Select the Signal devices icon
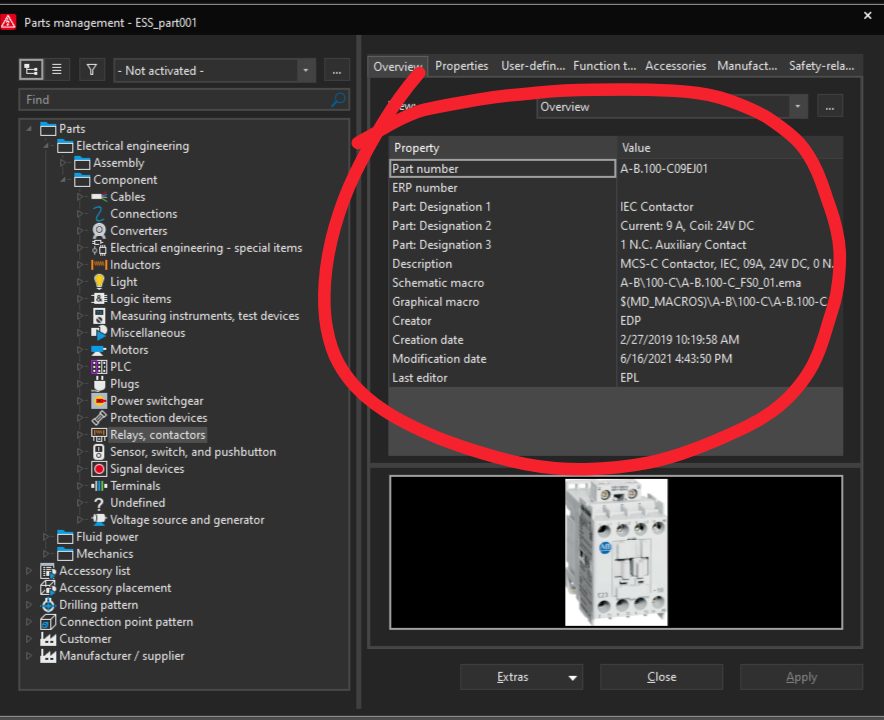The image size is (884, 720). [x=99, y=469]
